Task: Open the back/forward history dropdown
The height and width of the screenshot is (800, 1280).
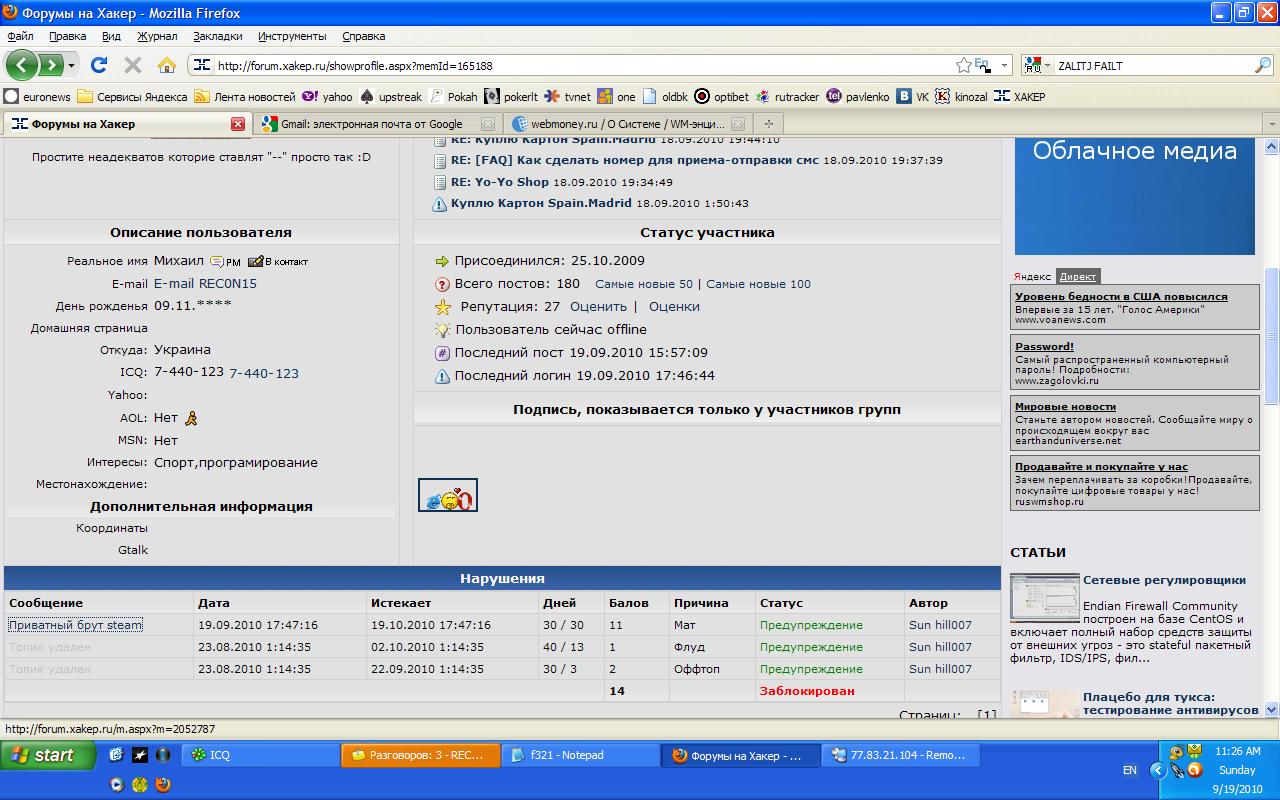Action: (x=72, y=66)
